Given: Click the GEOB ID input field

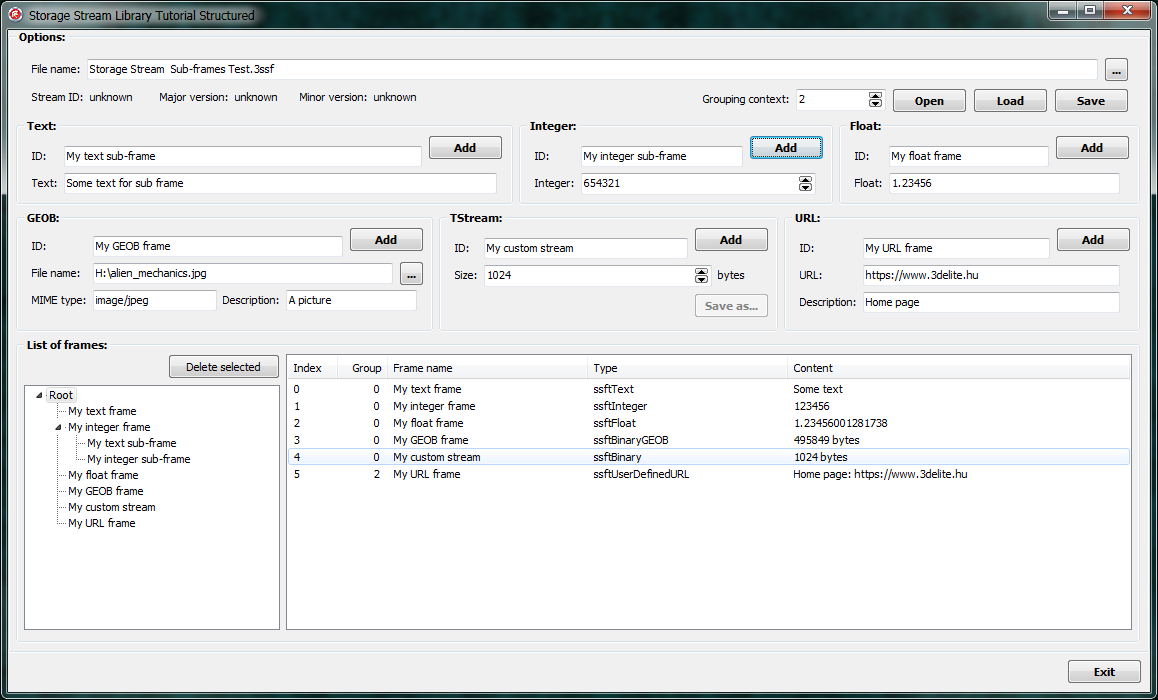Looking at the screenshot, I should tap(218, 247).
